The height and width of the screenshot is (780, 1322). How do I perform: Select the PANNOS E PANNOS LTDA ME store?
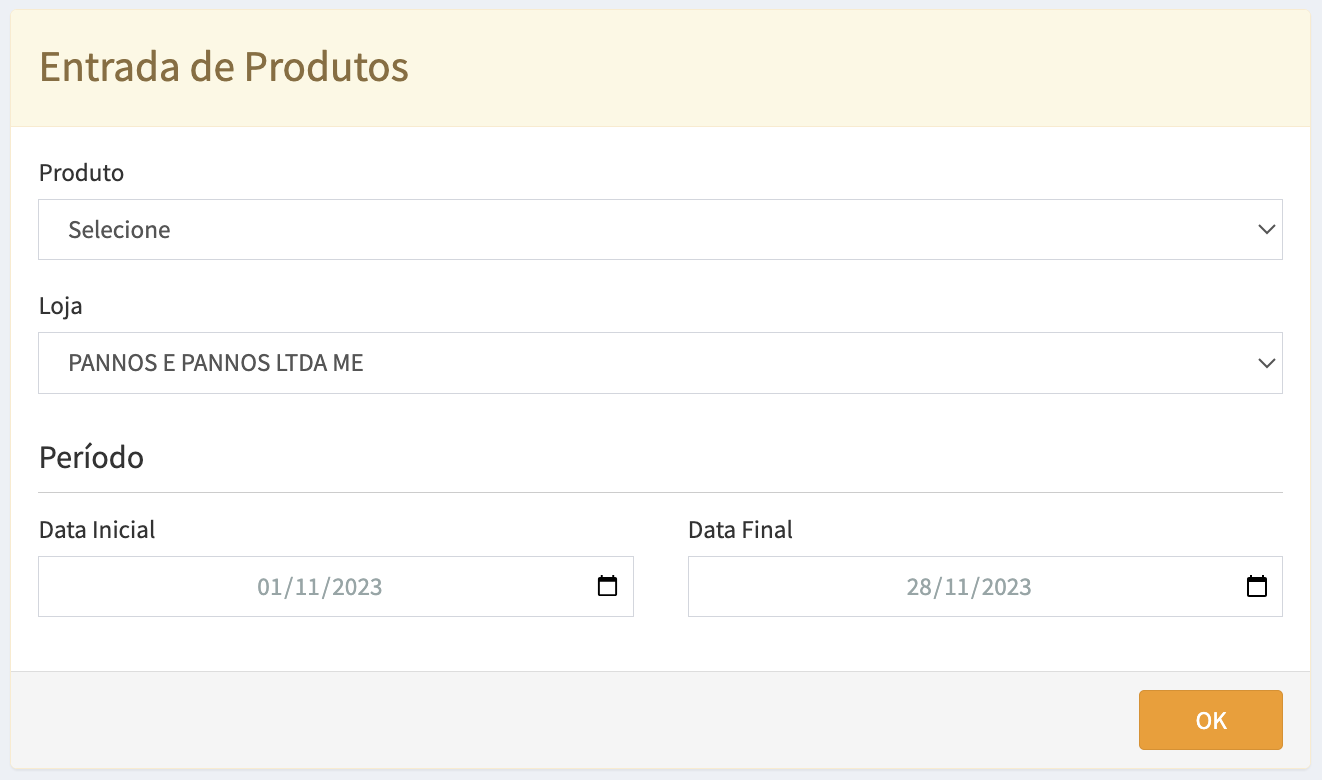(215, 363)
